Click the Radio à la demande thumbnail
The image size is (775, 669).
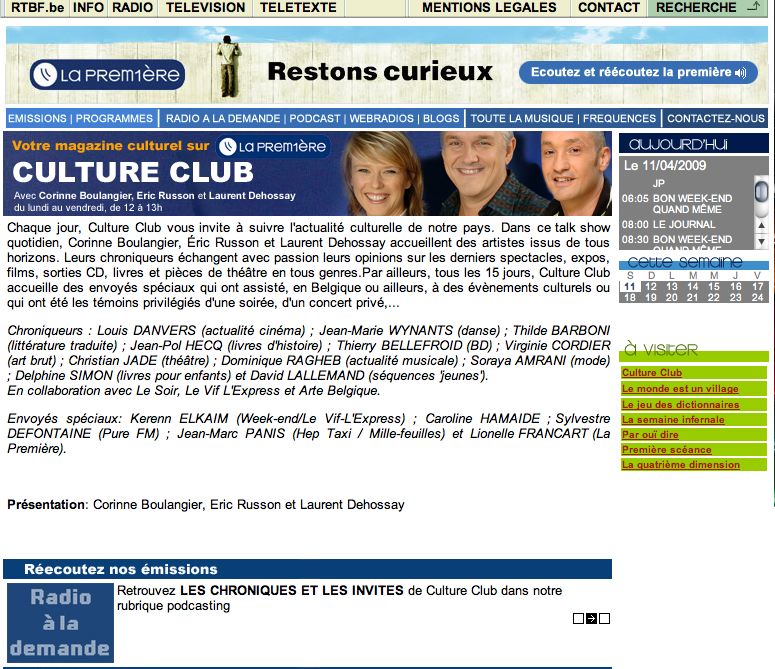(x=60, y=622)
